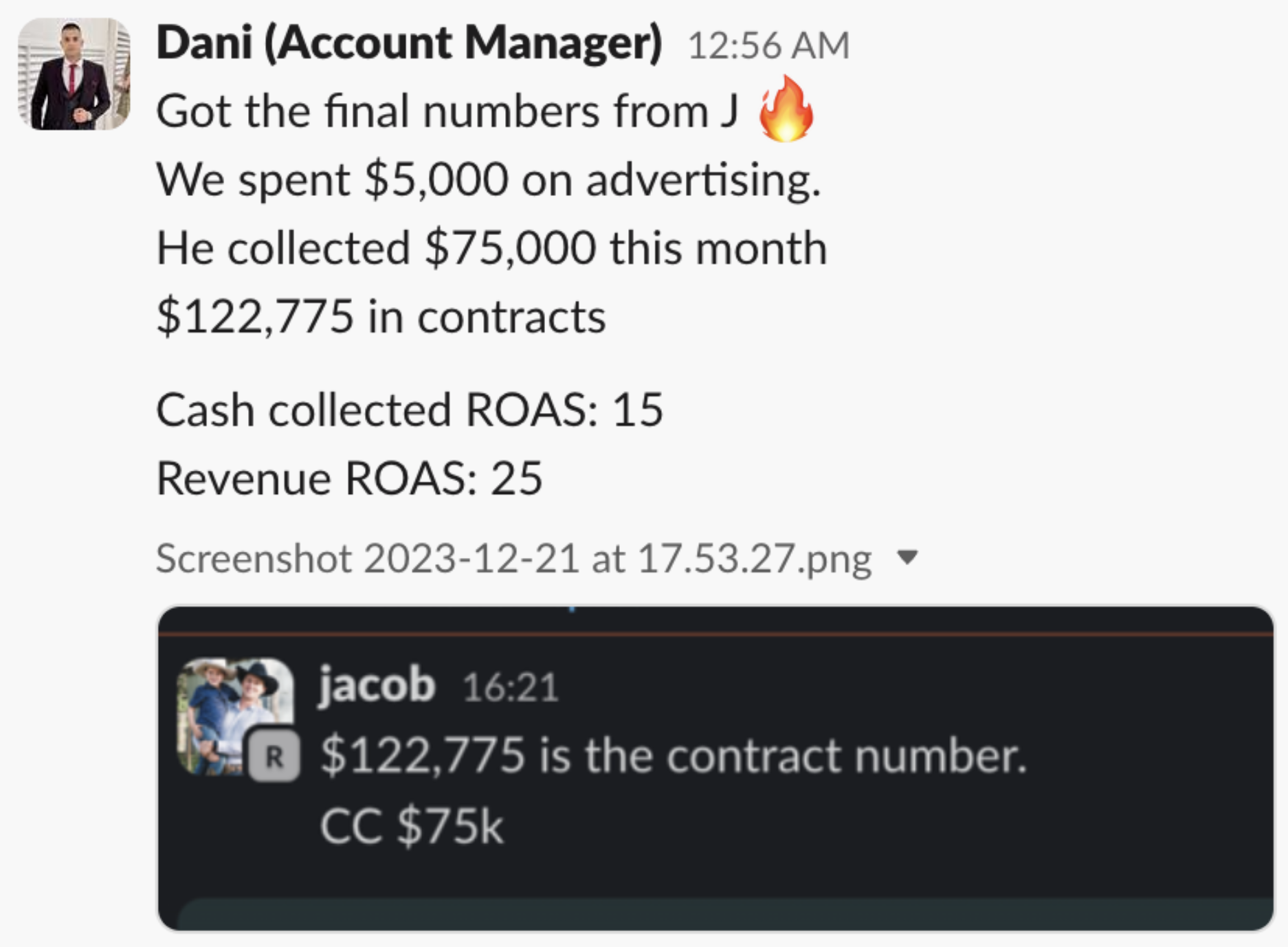
Task: Click the "Cash collected ROAS: 15" line
Action: (x=410, y=410)
